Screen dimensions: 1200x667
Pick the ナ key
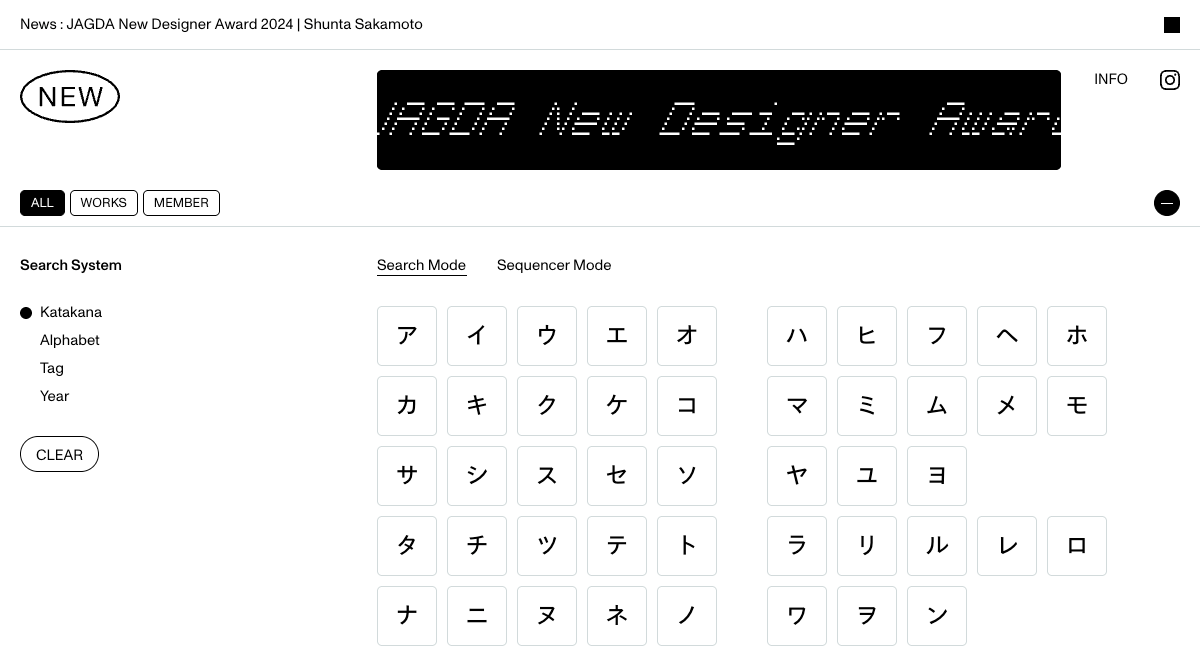pyautogui.click(x=407, y=616)
